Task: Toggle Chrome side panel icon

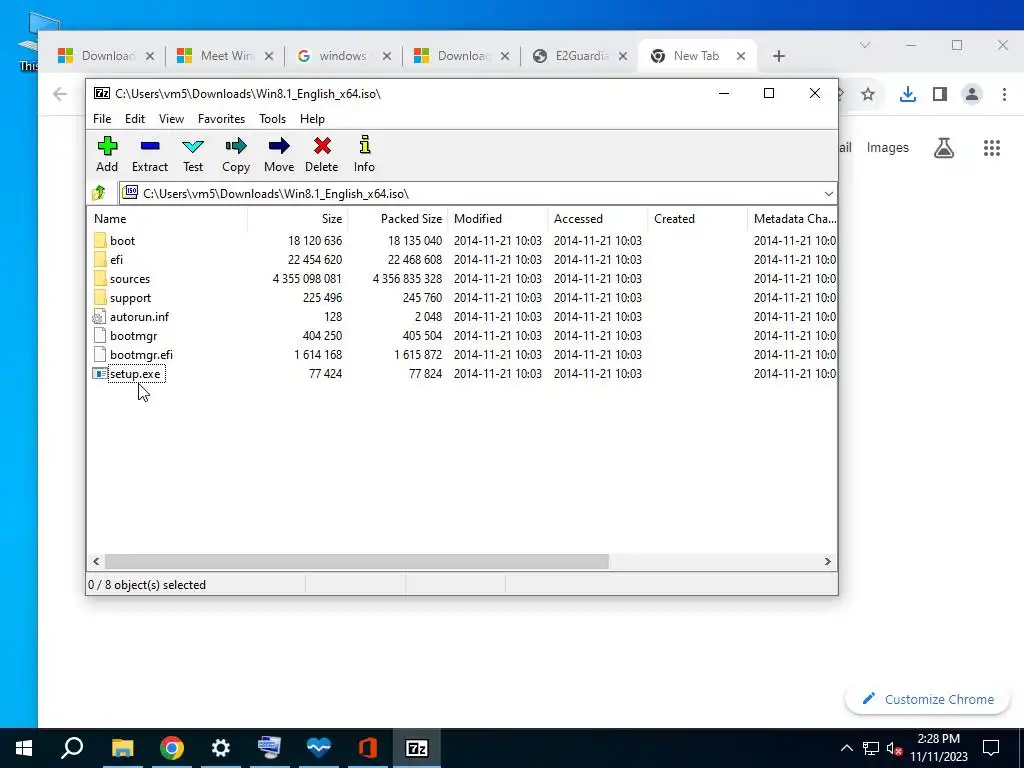Action: tap(940, 94)
